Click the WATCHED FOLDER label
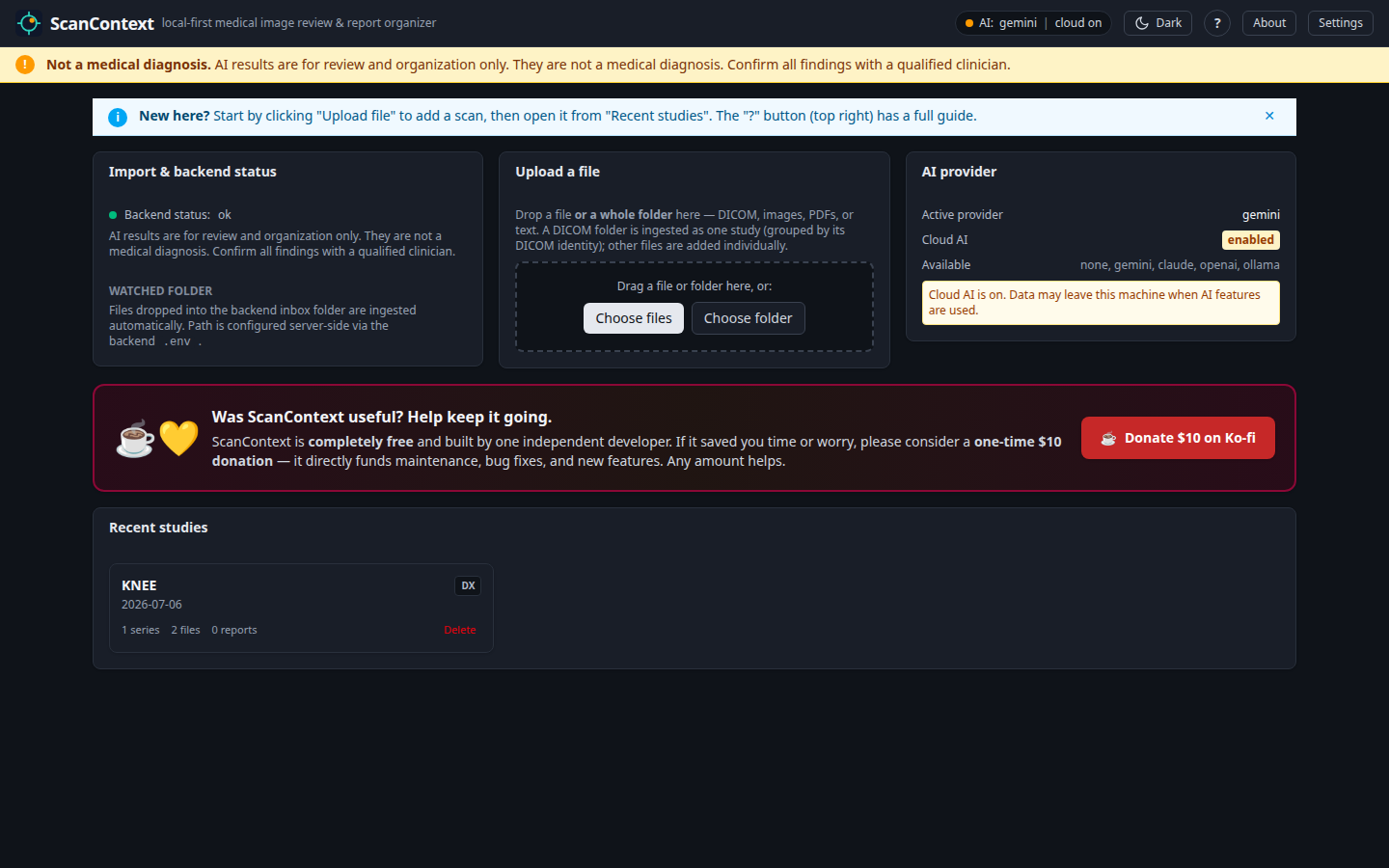 (x=160, y=290)
